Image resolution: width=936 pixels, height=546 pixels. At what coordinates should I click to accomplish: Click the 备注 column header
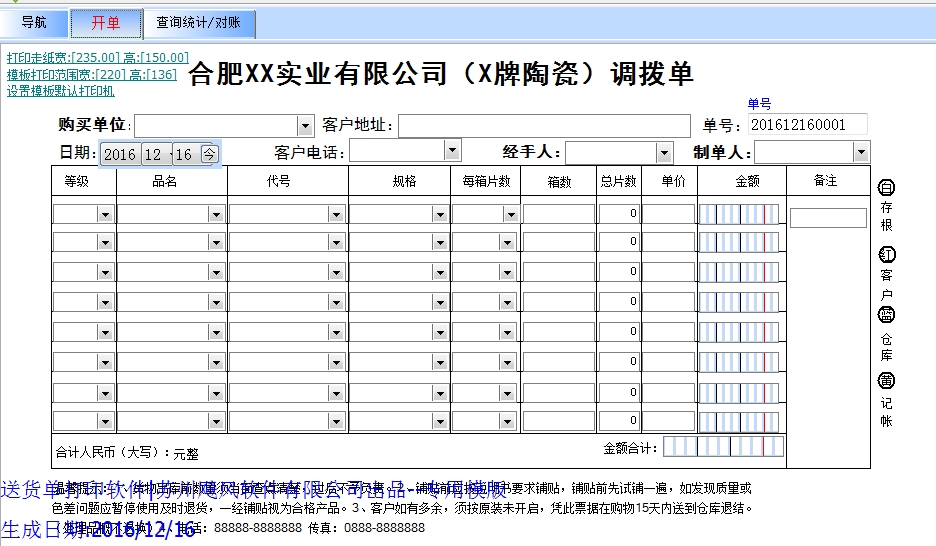point(826,181)
